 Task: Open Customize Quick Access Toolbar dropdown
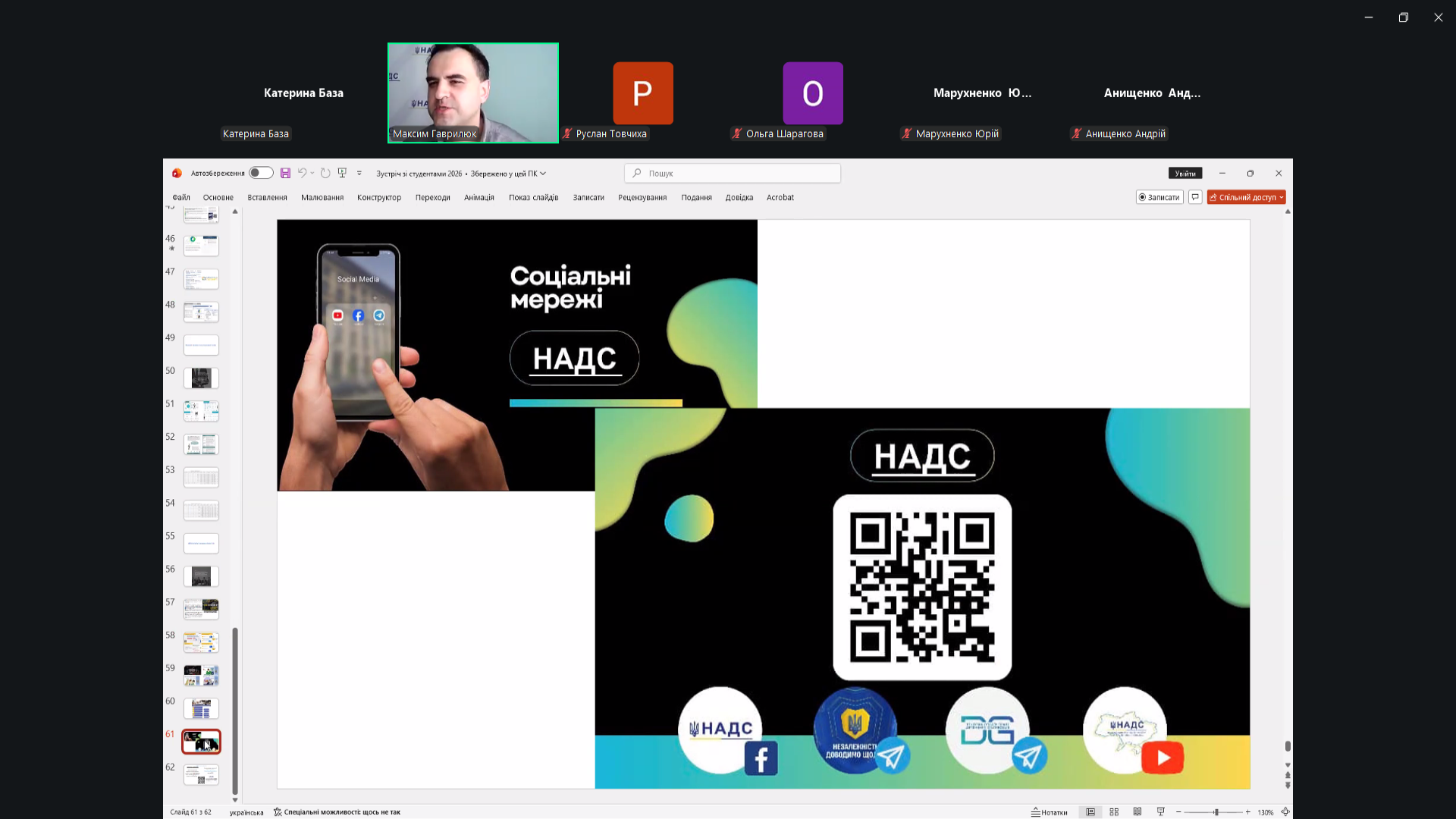pyautogui.click(x=359, y=173)
